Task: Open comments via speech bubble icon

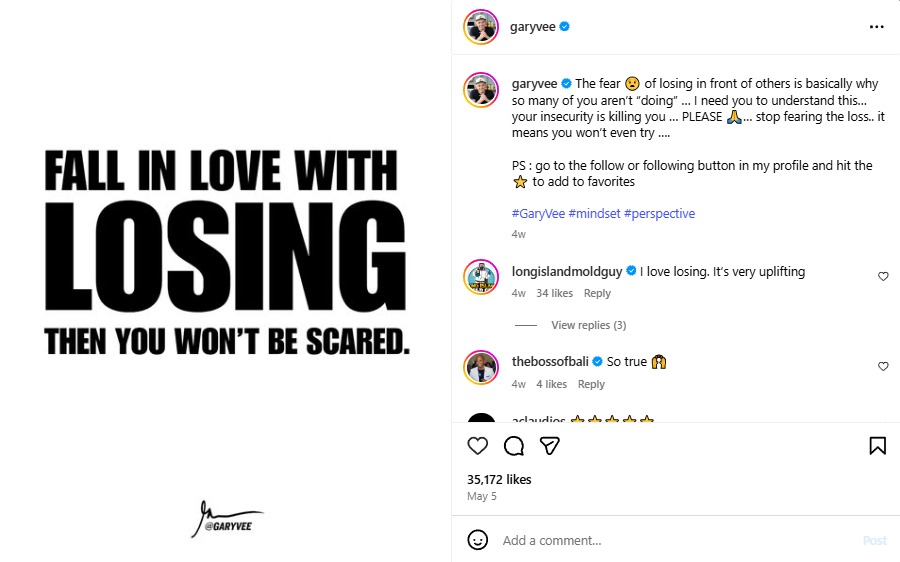Action: pos(514,446)
